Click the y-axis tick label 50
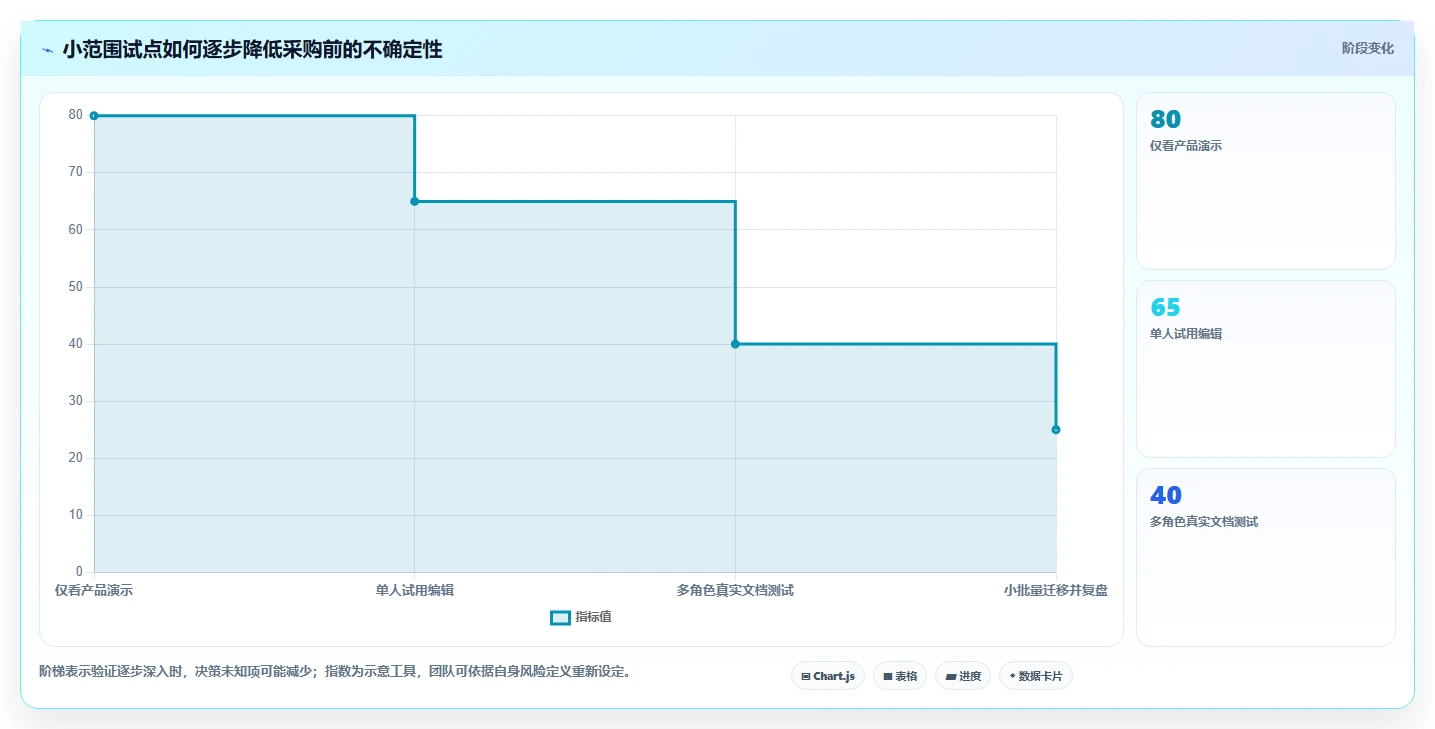 click(x=76, y=287)
